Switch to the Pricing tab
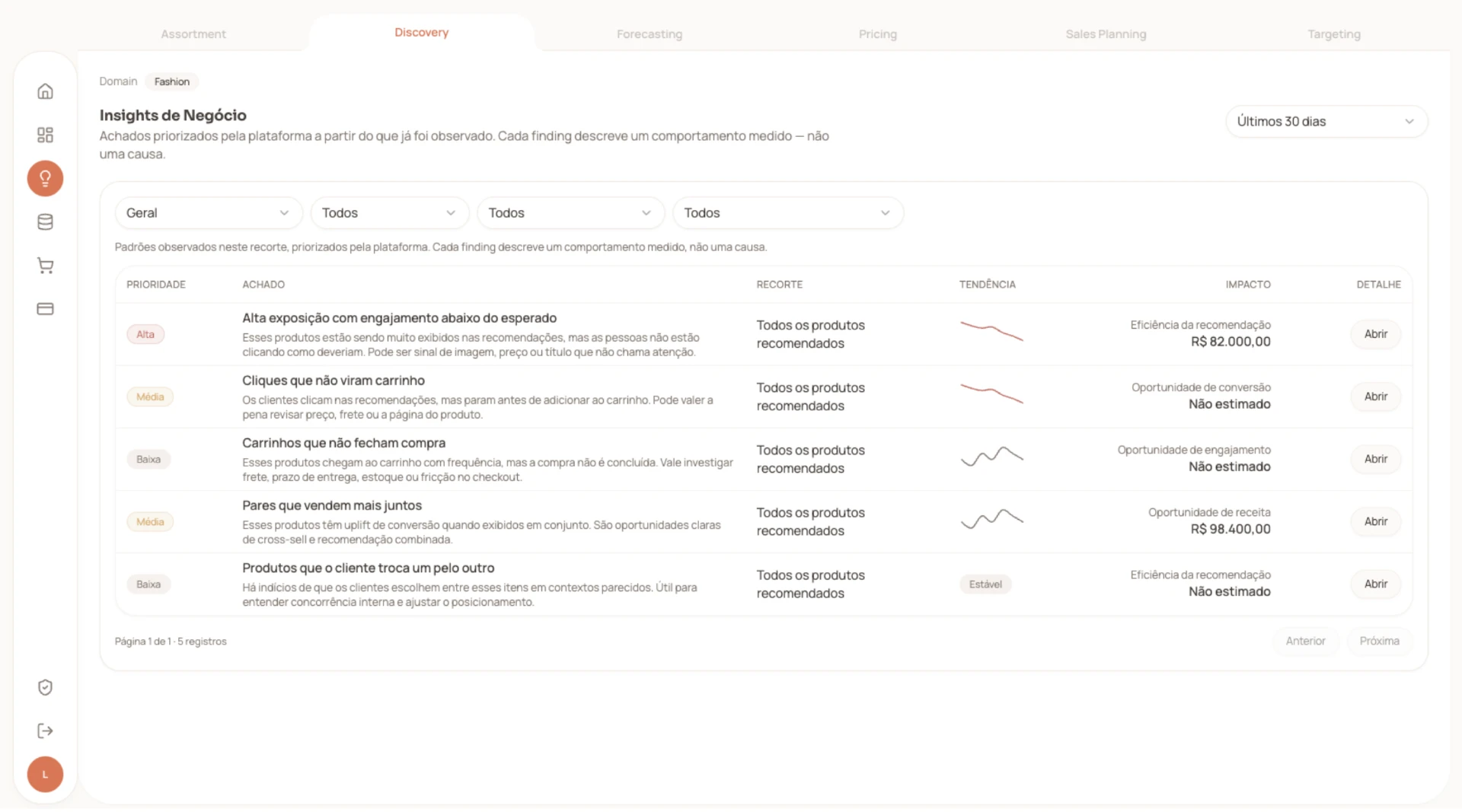This screenshot has height=812, width=1462. tap(878, 34)
